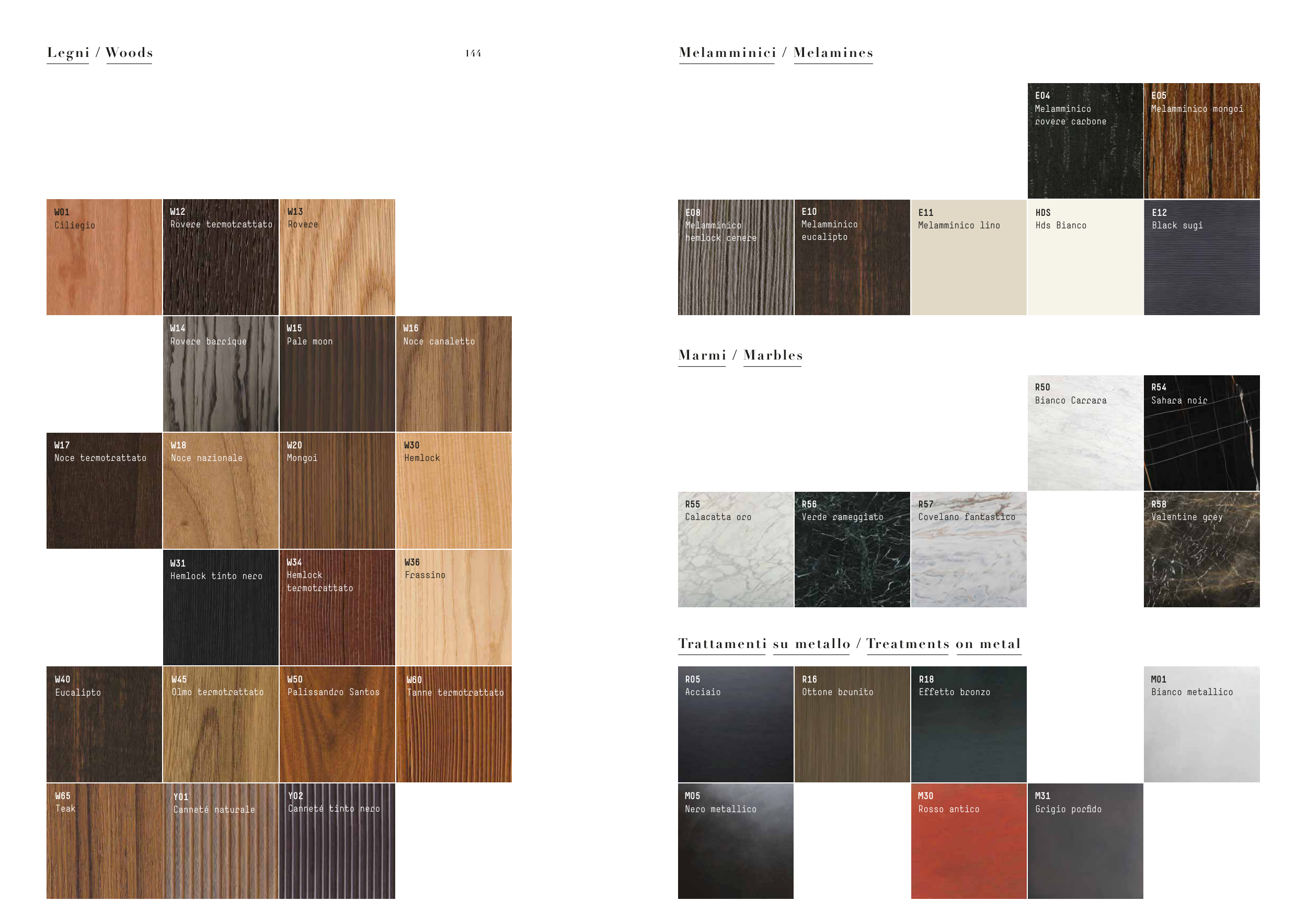Select the E05 Melamminico mongoi swatch
Image resolution: width=1307 pixels, height=924 pixels.
click(x=1202, y=141)
